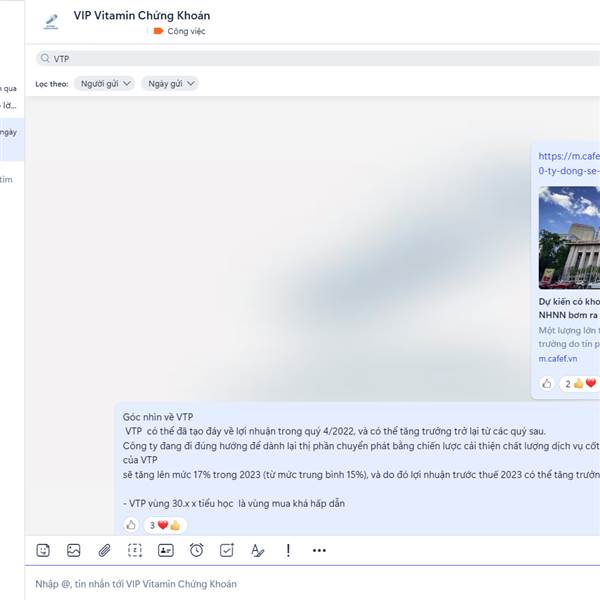Like the cafef link message
Screen dimensions: 600x600
pos(547,383)
